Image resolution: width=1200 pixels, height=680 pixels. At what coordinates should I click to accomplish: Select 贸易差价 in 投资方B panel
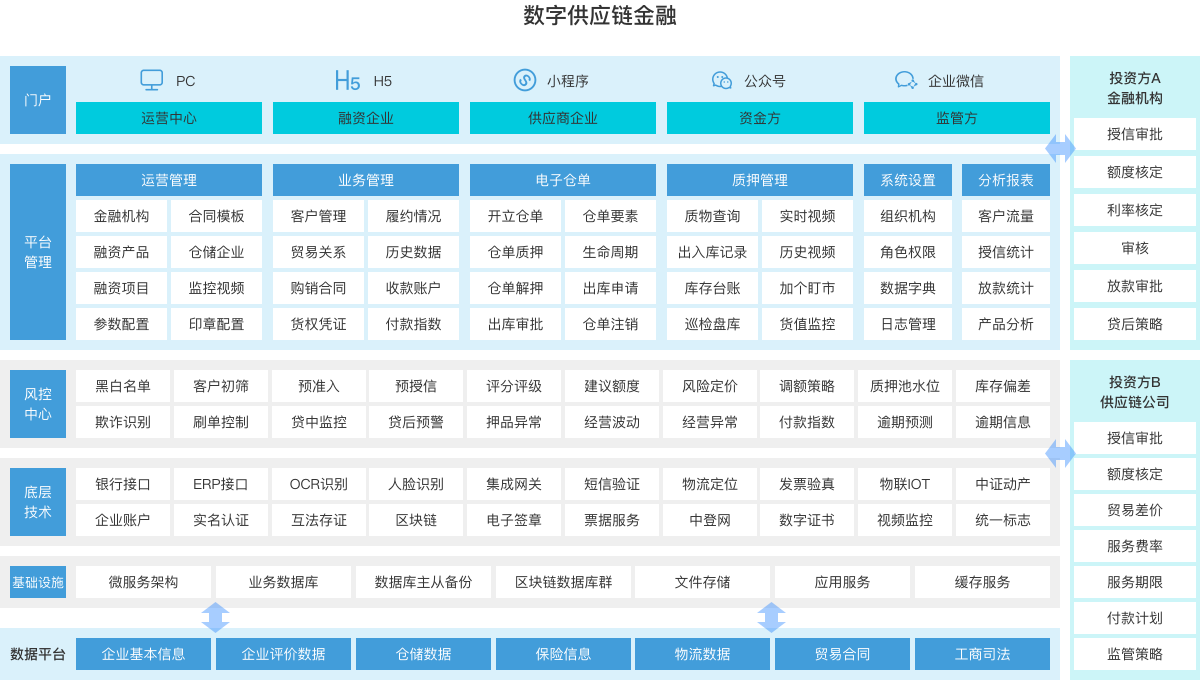pyautogui.click(x=1135, y=510)
